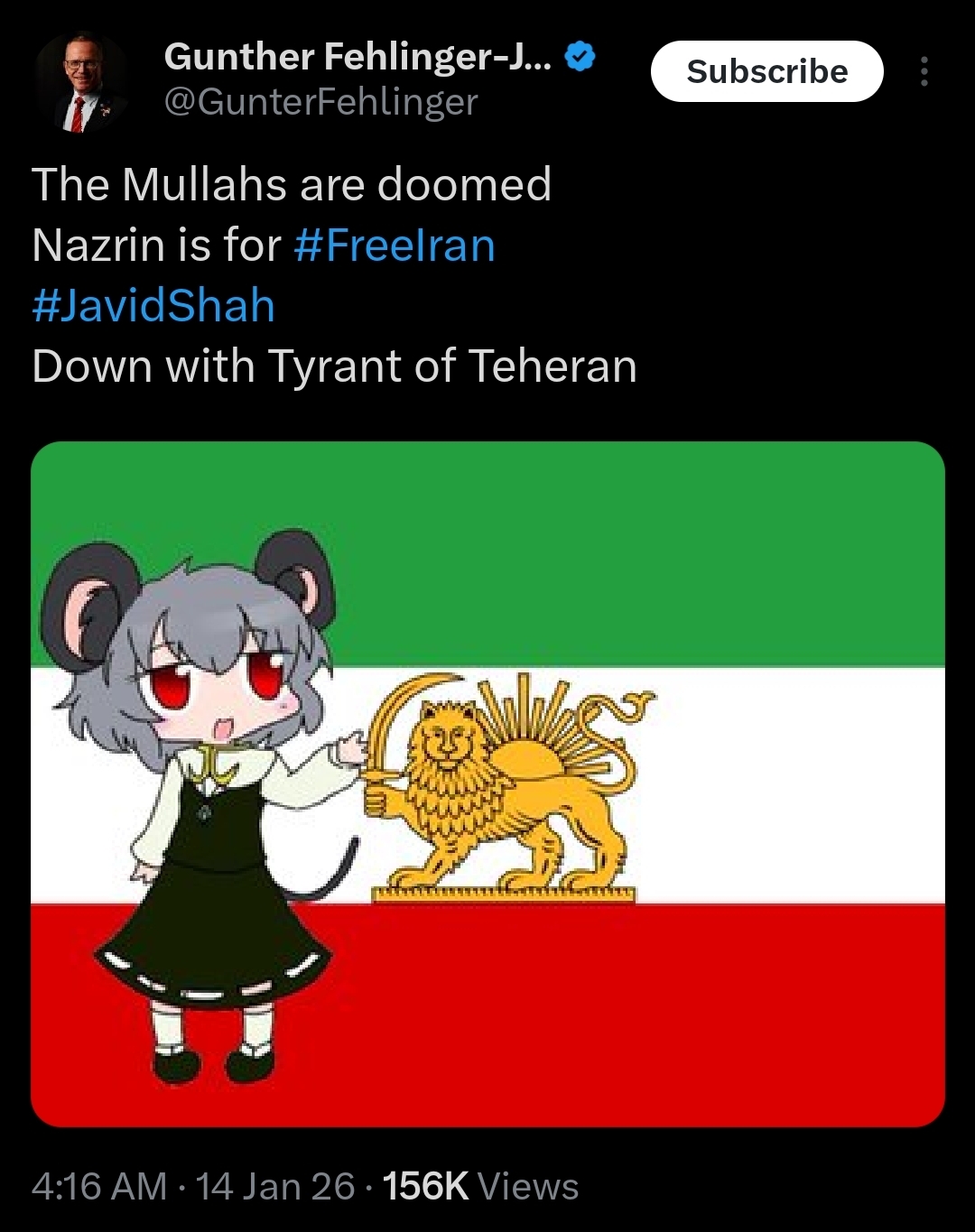Screen dimensions: 975x1232
Task: Click the lion and sun emblem in image
Action: pos(506,787)
